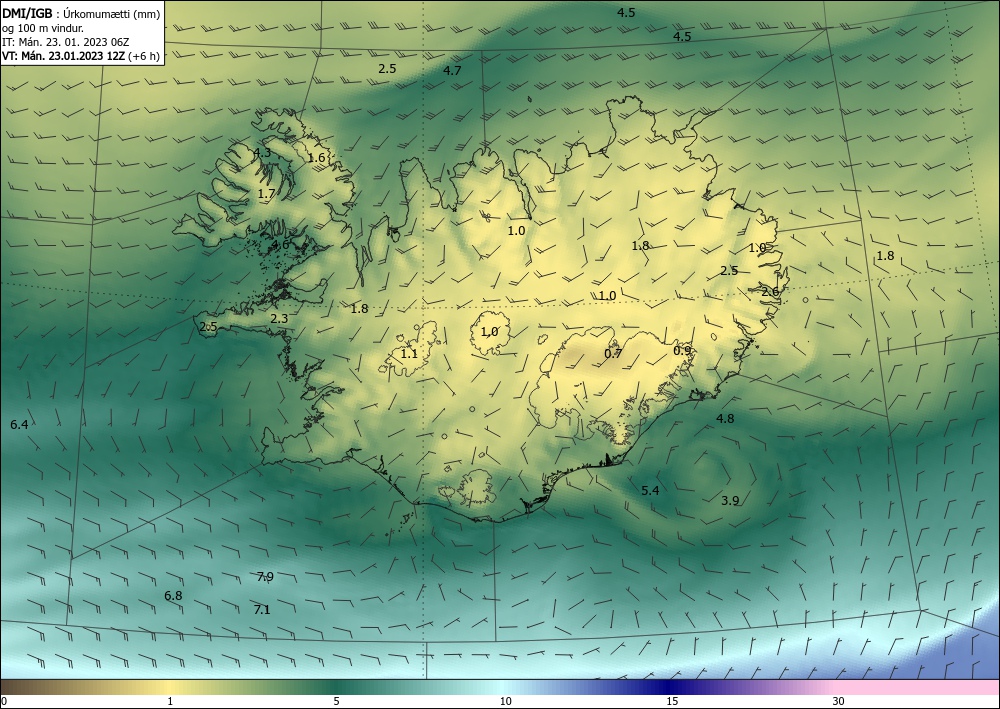
Task: Click the "(+6 h)" forecast offset label
Action: click(x=143, y=56)
